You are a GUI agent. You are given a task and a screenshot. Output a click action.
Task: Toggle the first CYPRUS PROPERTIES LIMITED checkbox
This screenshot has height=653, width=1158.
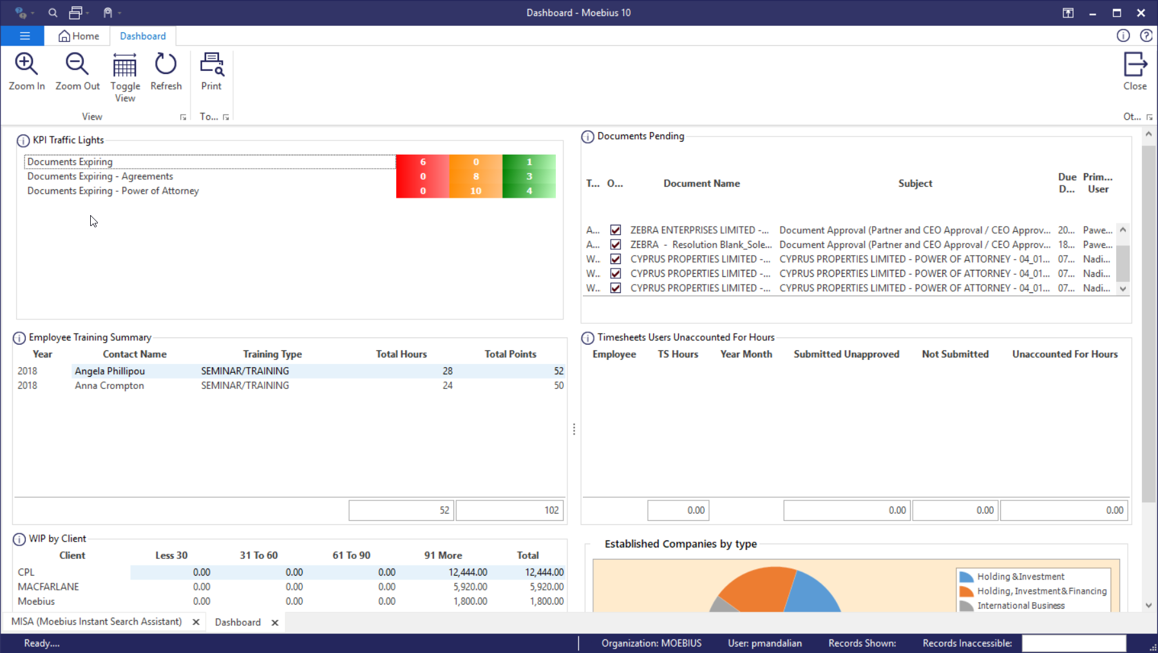point(614,259)
